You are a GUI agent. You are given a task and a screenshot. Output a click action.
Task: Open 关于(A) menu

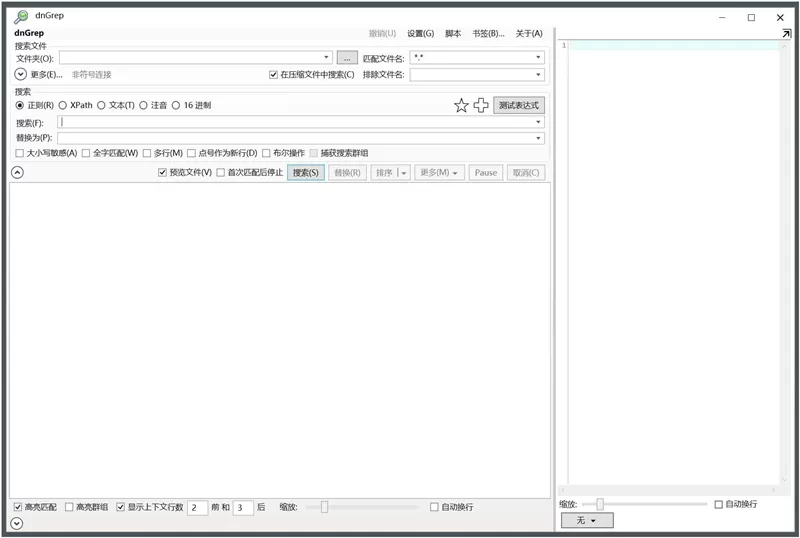529,34
